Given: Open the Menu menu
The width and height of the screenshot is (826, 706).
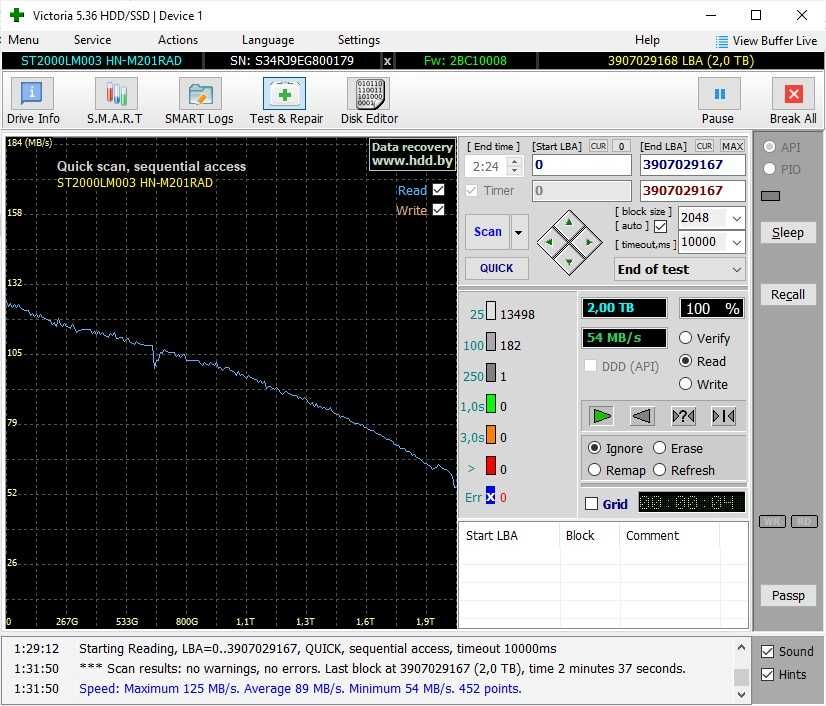Looking at the screenshot, I should pos(24,40).
